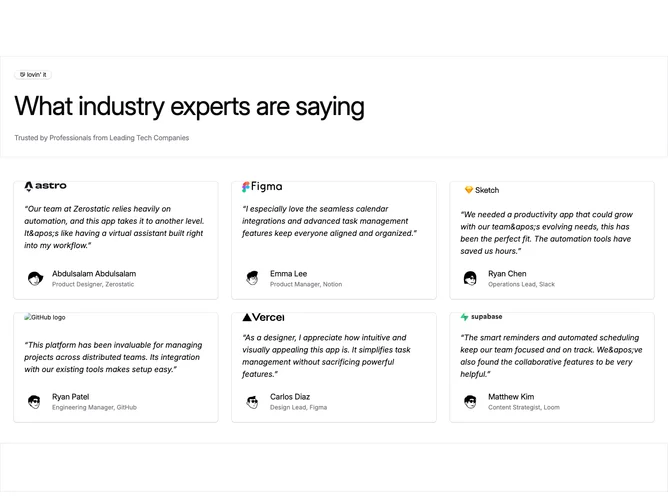The image size is (668, 501).
Task: Click Carlos Diaz's avatar icon
Action: [x=253, y=402]
